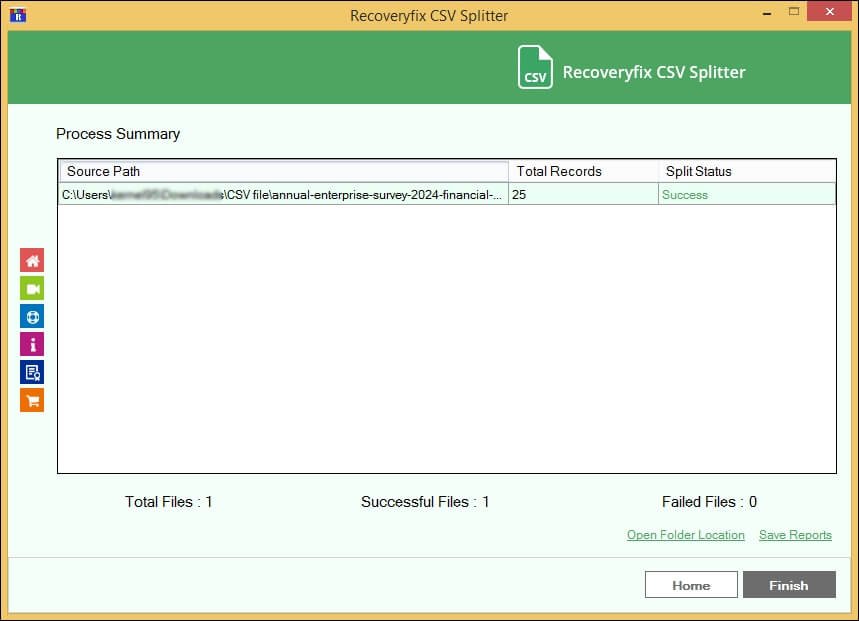Open the magenta info sidebar icon

32,344
